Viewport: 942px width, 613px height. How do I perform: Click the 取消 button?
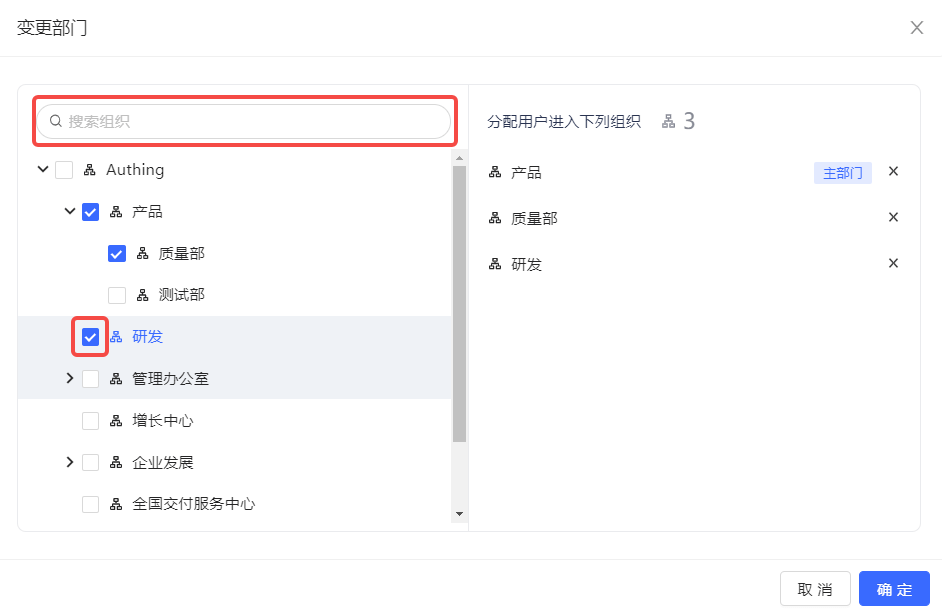point(815,589)
